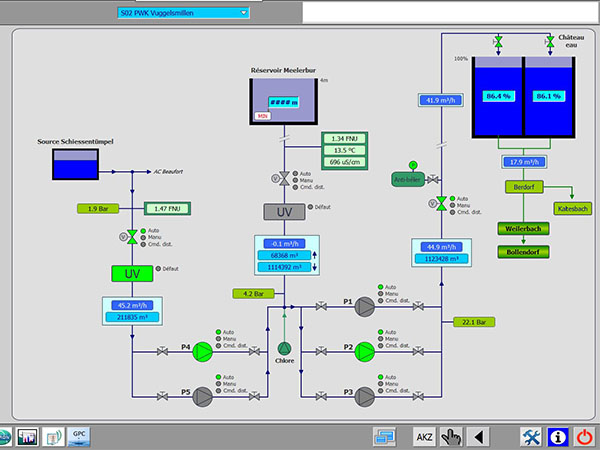Select running pump P4 symbol
This screenshot has height=450, width=600.
pyautogui.click(x=202, y=351)
